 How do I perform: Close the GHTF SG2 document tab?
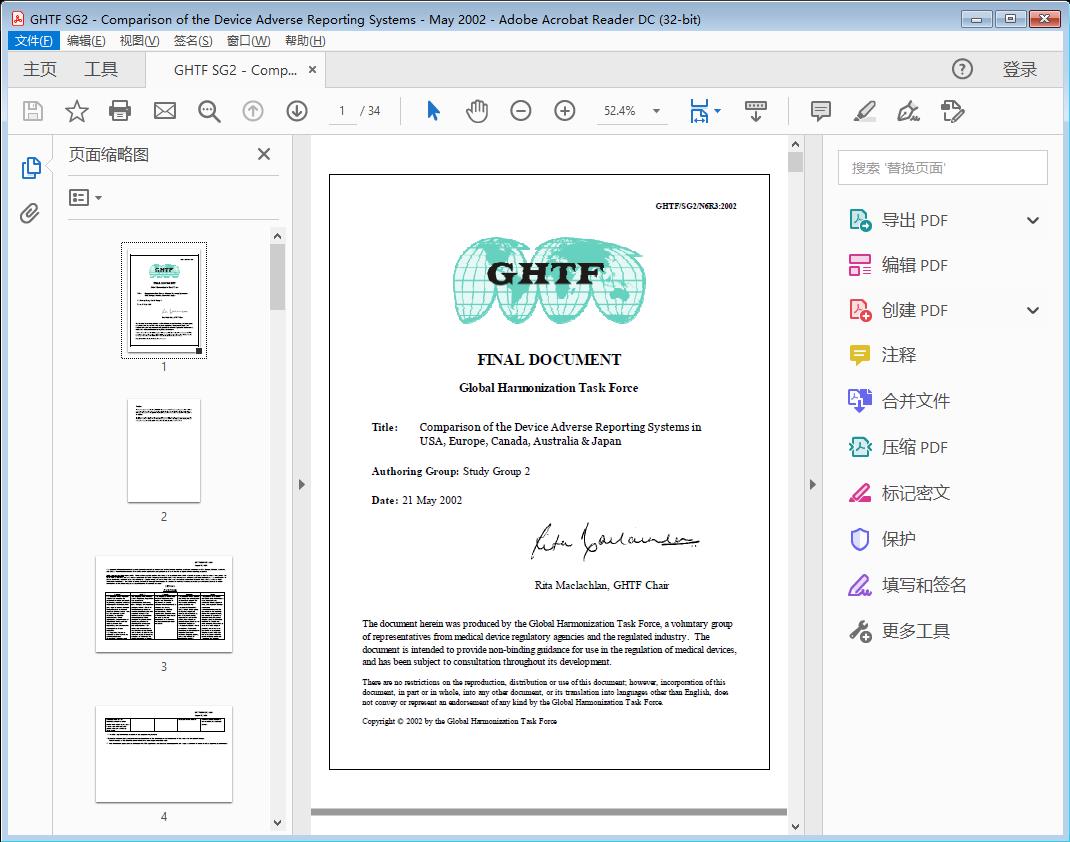(x=313, y=70)
